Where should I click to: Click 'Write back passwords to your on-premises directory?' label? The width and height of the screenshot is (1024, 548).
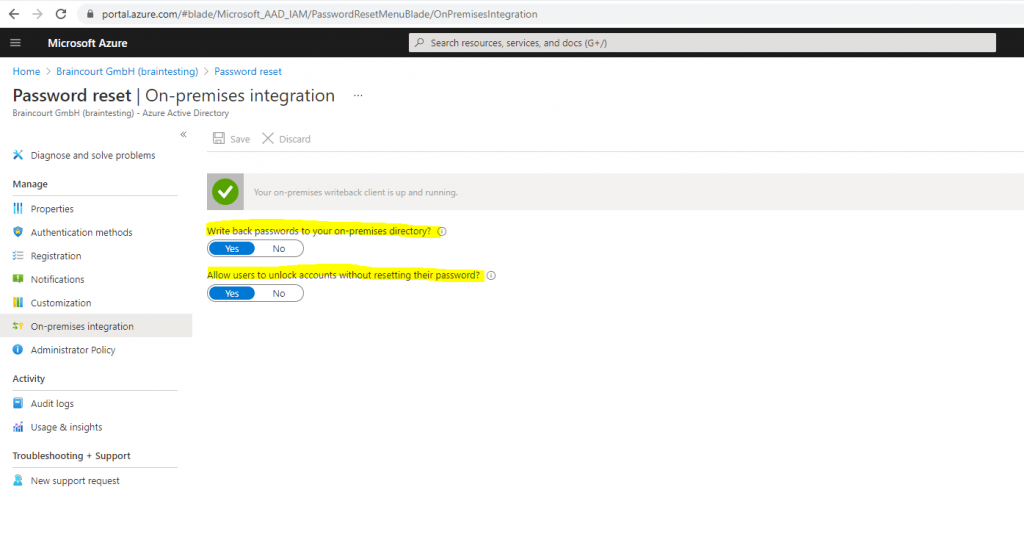pyautogui.click(x=319, y=231)
